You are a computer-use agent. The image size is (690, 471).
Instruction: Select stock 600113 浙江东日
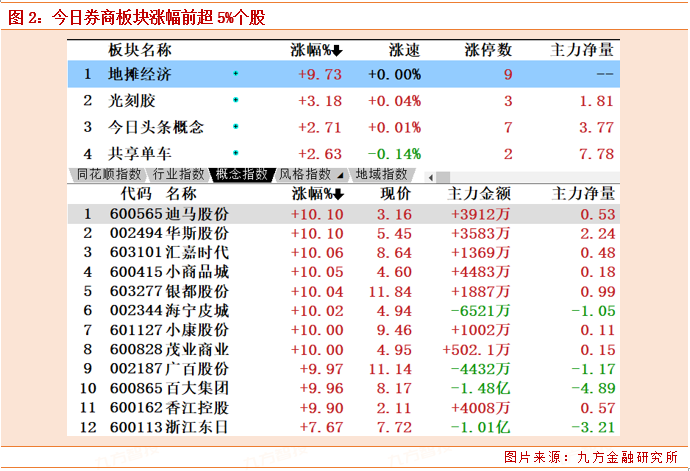pyautogui.click(x=343, y=427)
